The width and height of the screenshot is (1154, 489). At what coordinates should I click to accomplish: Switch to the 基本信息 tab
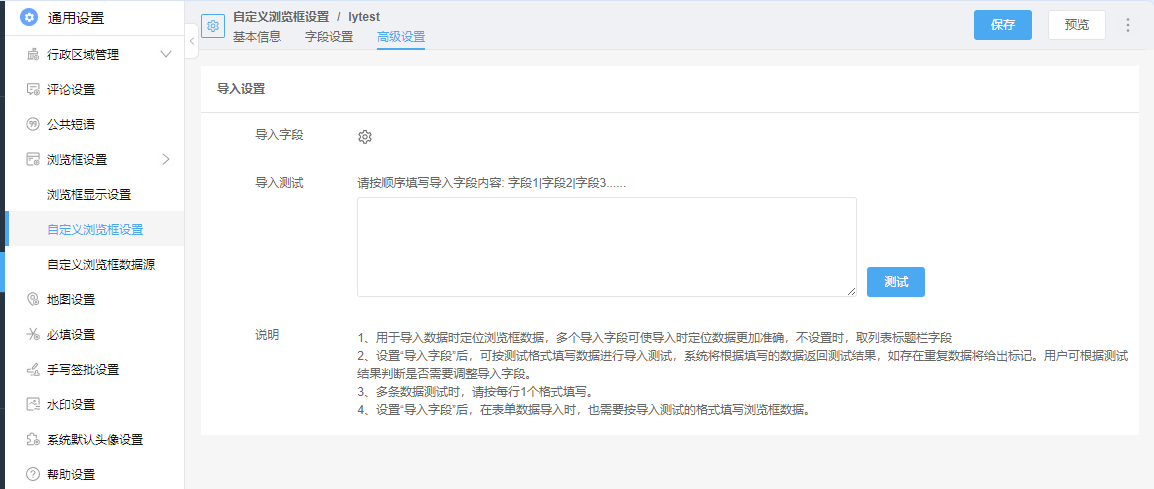point(257,37)
